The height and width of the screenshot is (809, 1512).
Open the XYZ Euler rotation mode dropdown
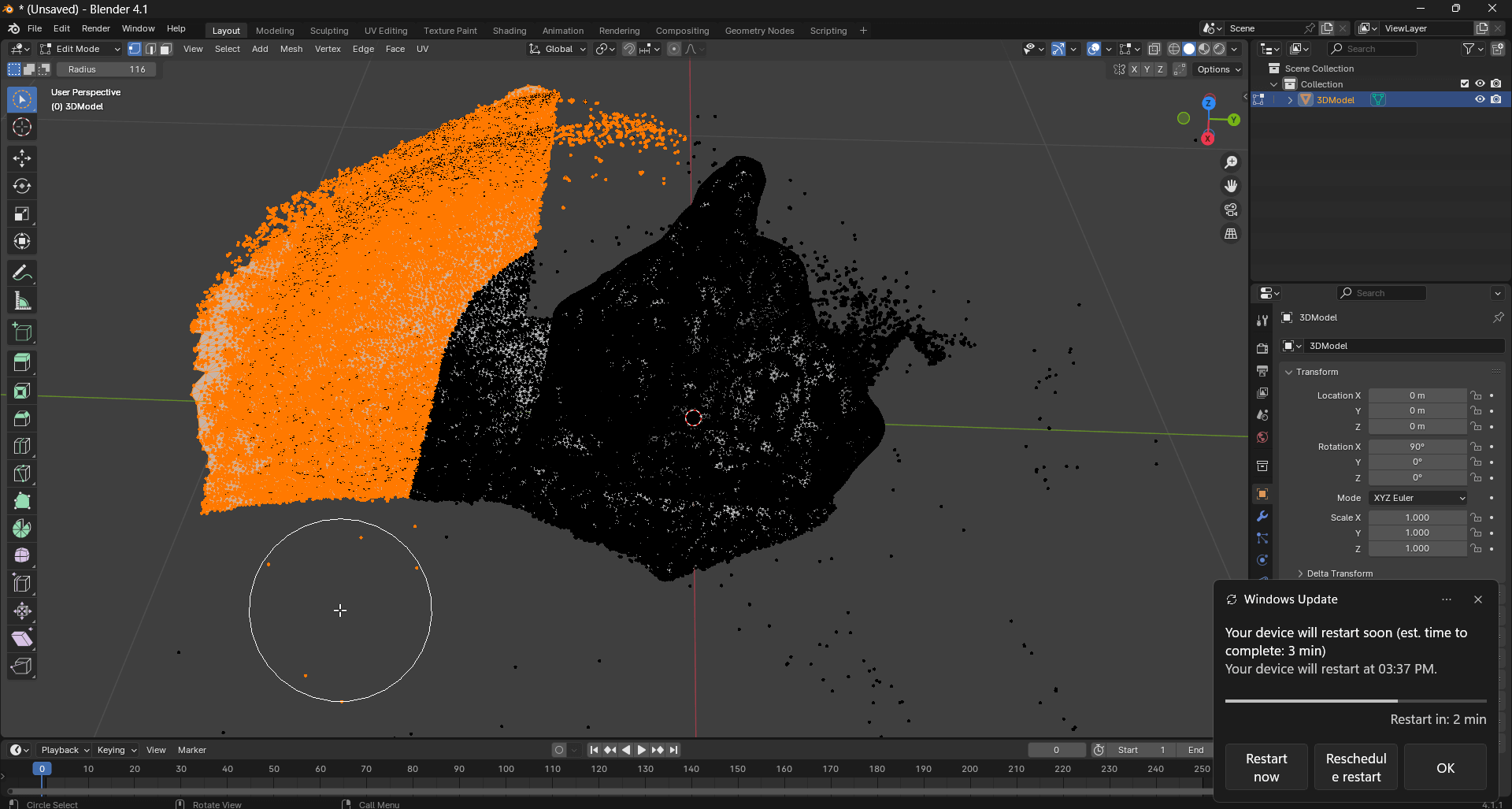click(1418, 498)
